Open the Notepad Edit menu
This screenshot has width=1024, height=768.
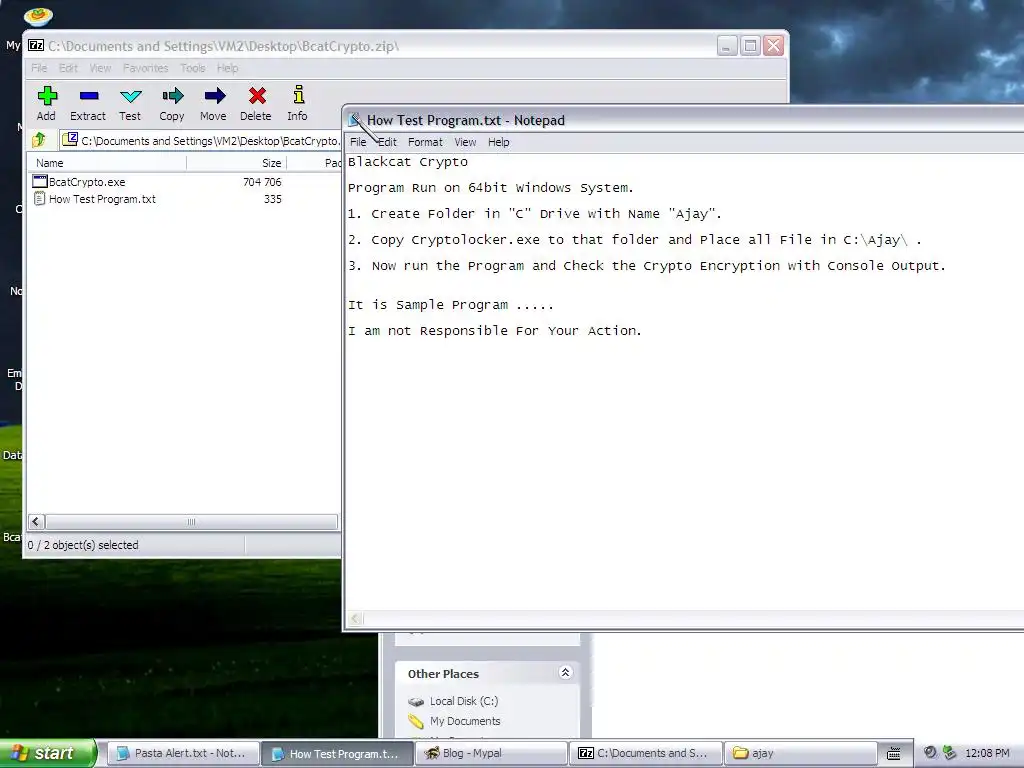point(387,142)
